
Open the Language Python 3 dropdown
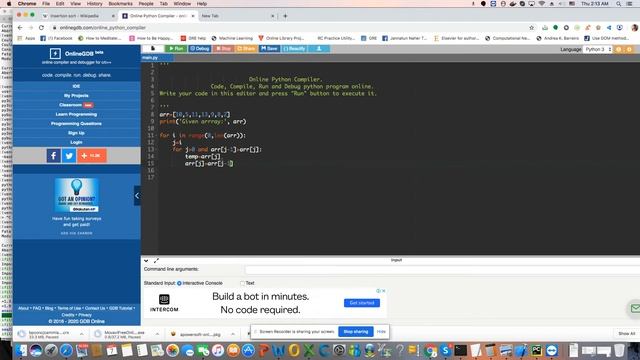click(598, 49)
